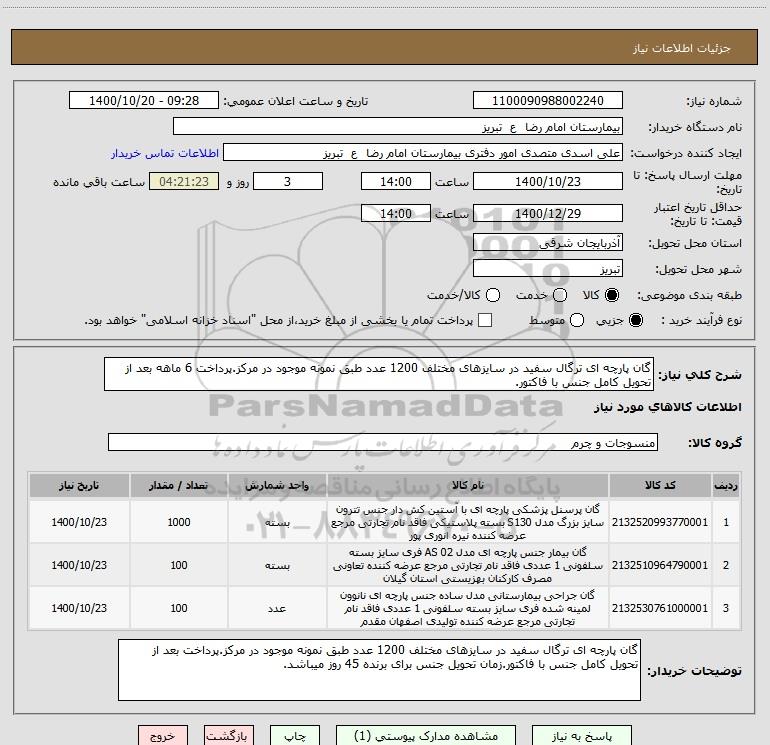Click the delivery province field آذربایجان شرقی
This screenshot has height=745, width=770.
coord(548,242)
